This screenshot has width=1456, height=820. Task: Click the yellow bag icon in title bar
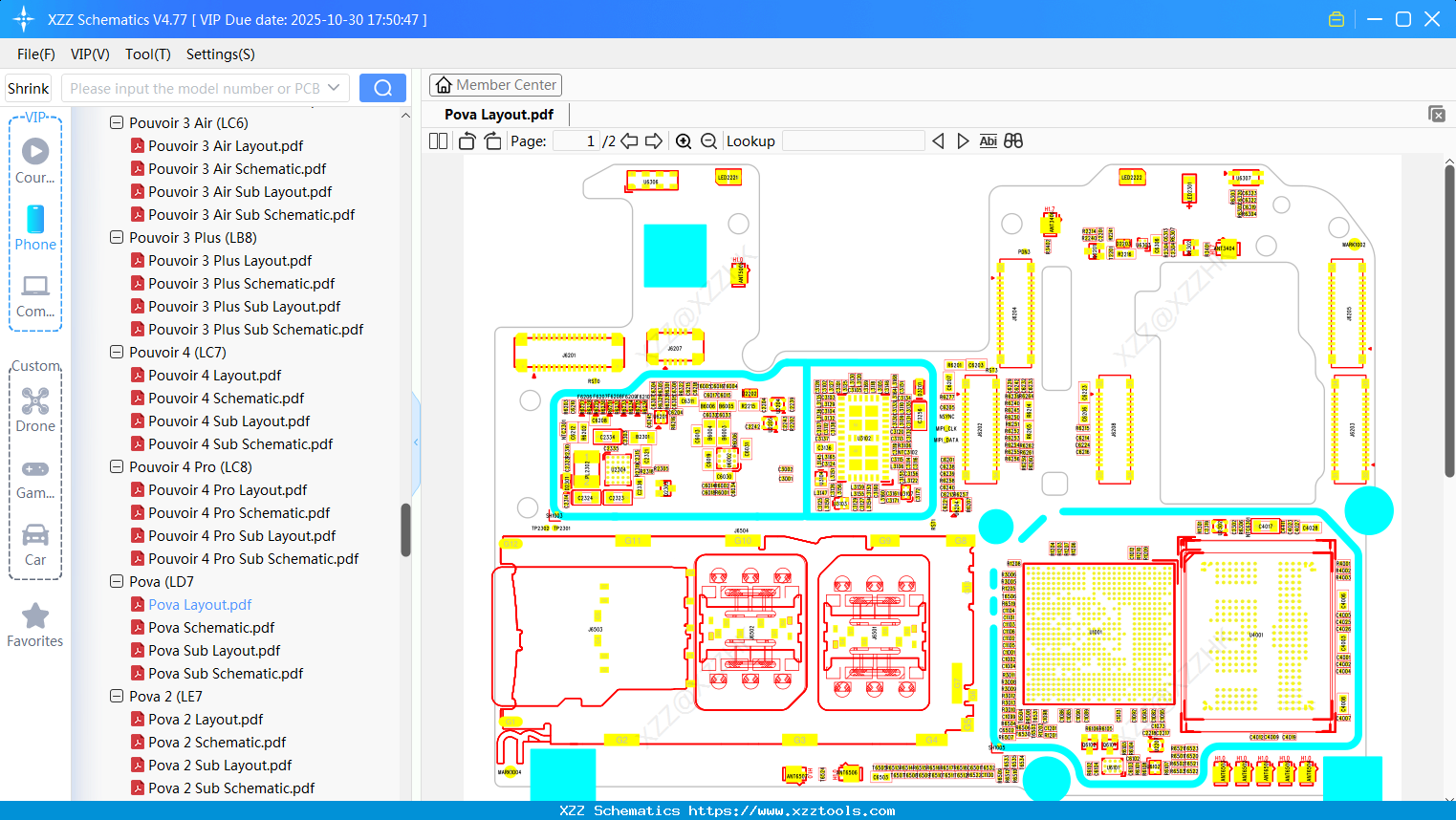click(1336, 19)
